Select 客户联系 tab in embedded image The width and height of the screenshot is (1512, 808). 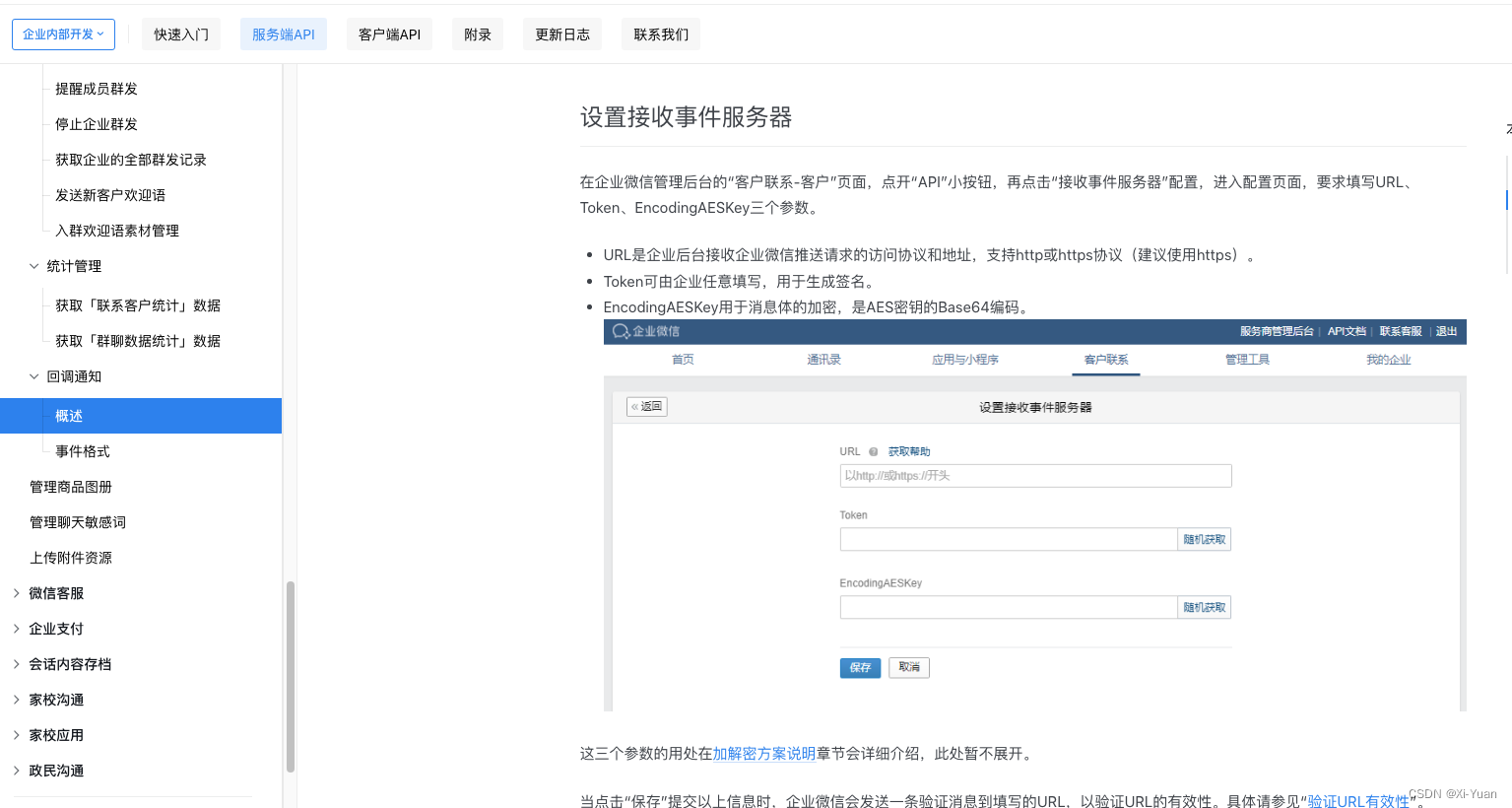(x=1106, y=360)
